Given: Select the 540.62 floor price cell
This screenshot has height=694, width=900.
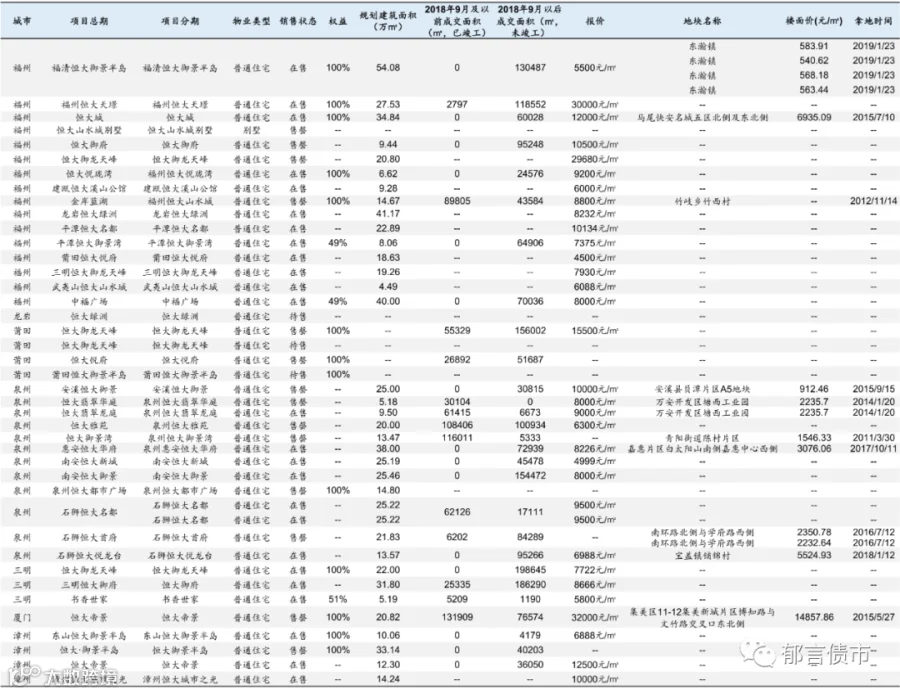Looking at the screenshot, I should [x=814, y=60].
